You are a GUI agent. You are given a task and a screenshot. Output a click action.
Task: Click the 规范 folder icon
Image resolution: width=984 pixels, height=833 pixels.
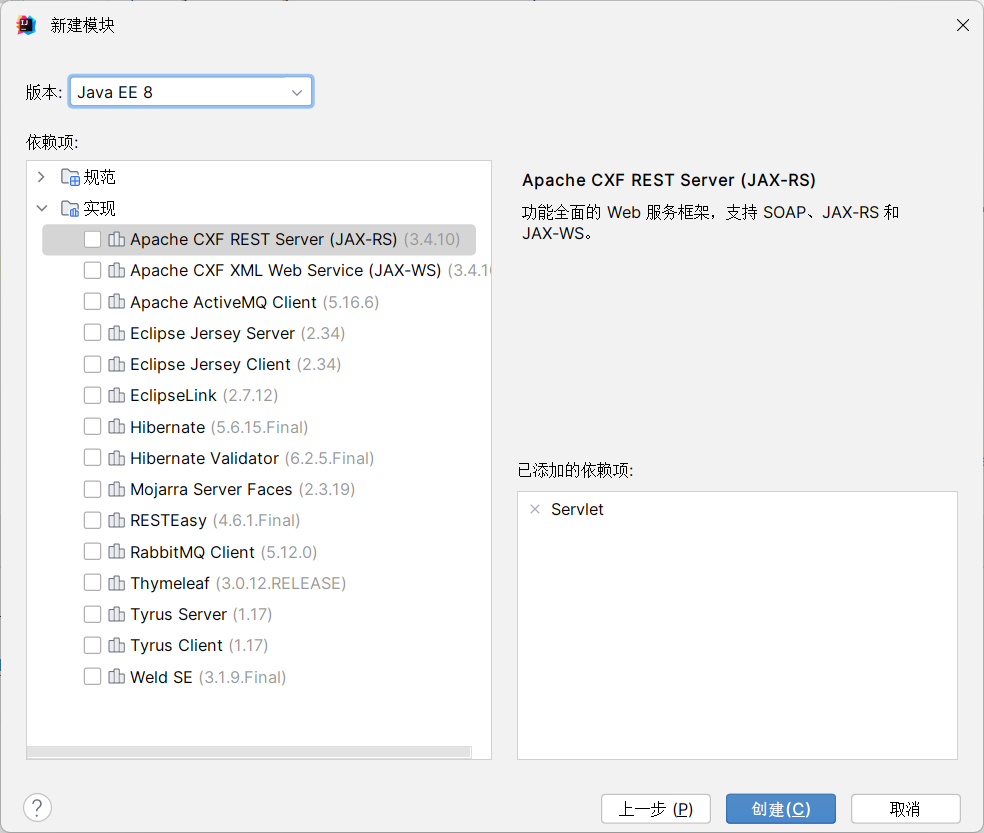click(x=70, y=177)
